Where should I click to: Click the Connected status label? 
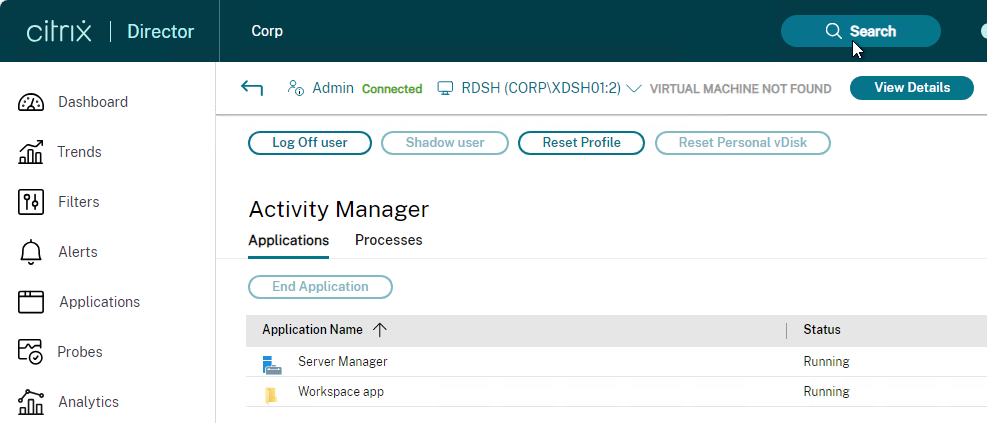click(392, 89)
